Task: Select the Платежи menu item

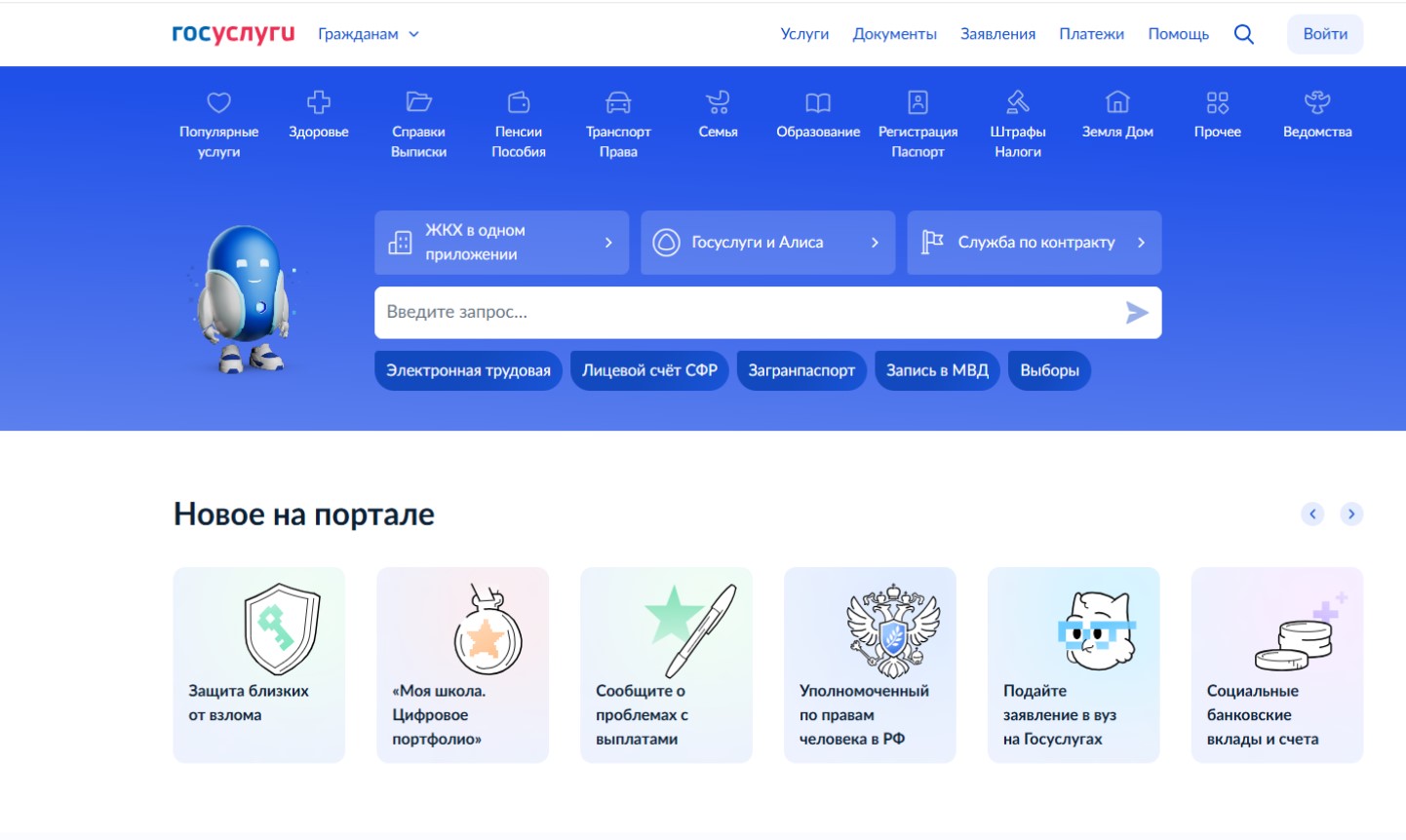Action: (x=1092, y=34)
